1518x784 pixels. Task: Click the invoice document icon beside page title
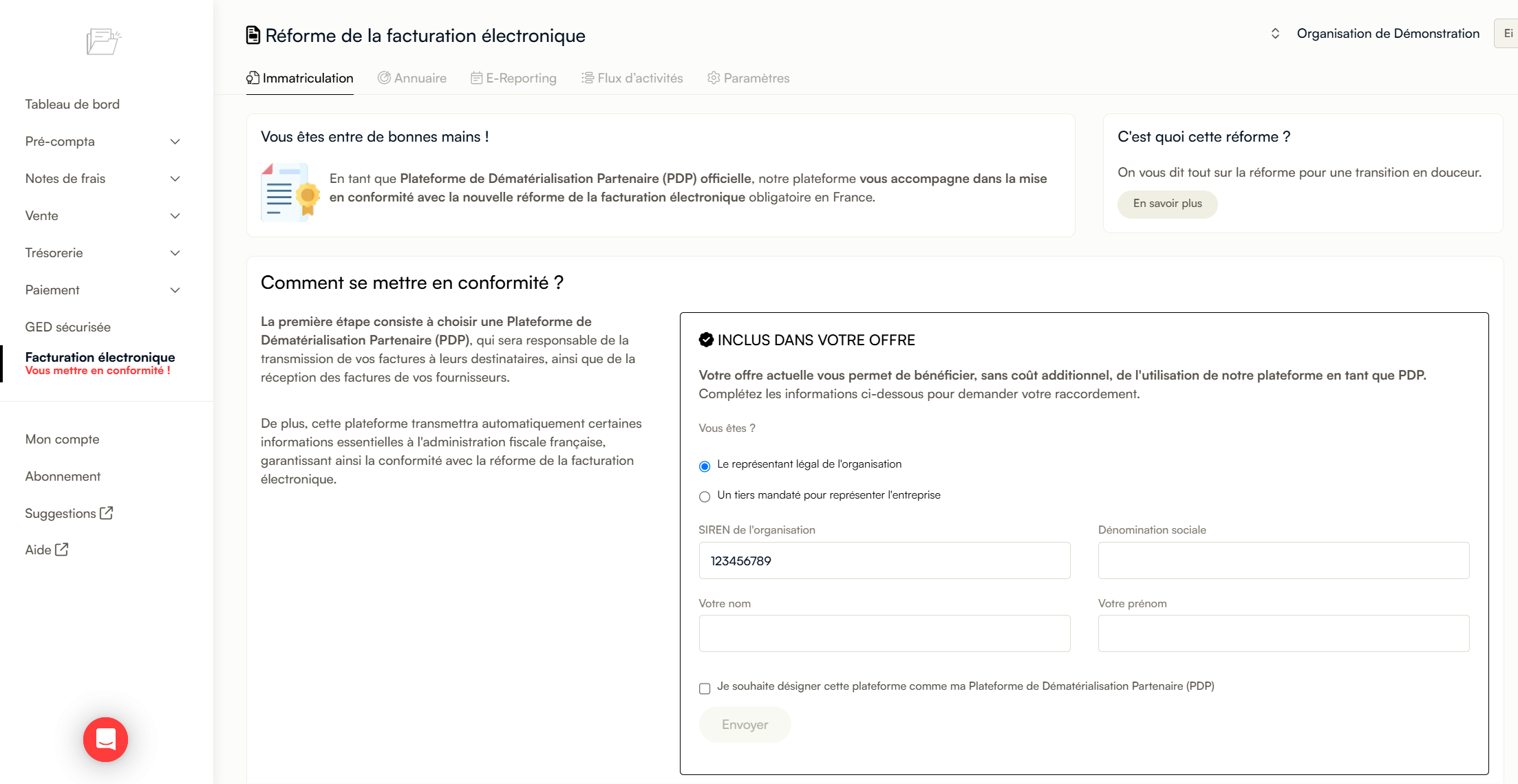[x=253, y=35]
